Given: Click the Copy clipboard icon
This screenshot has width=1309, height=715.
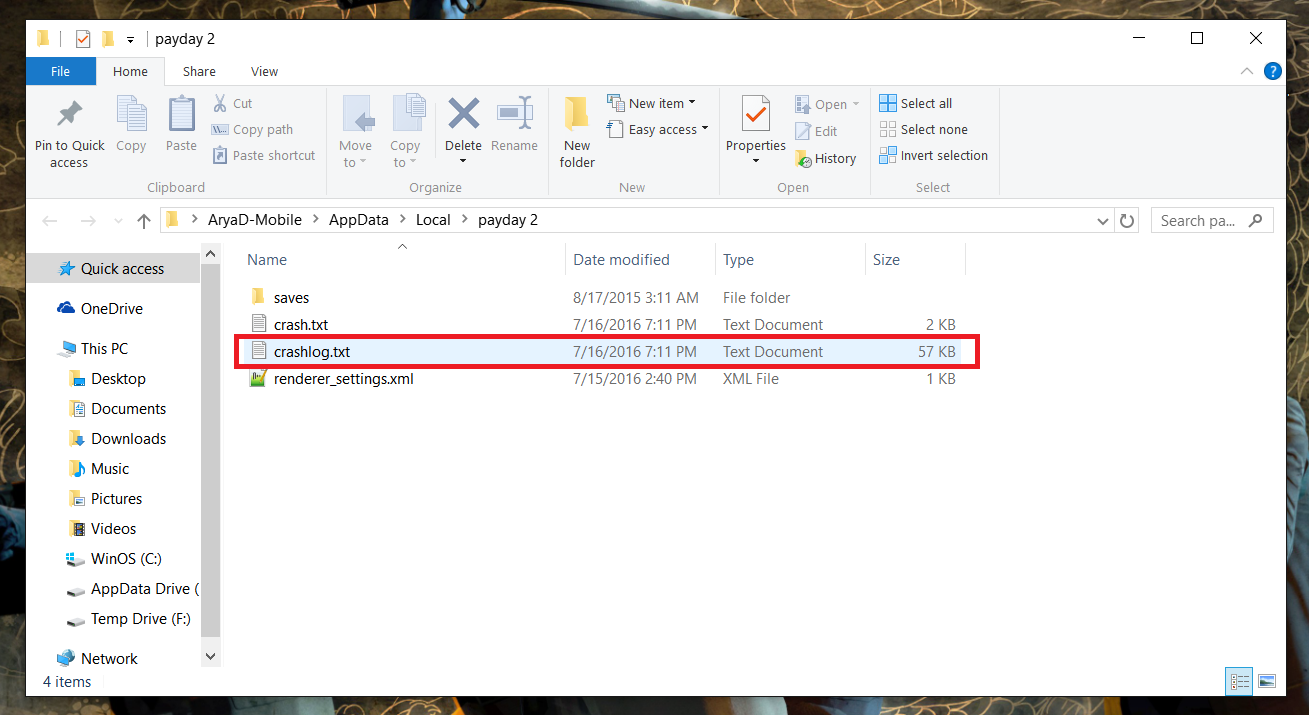Looking at the screenshot, I should [x=131, y=114].
